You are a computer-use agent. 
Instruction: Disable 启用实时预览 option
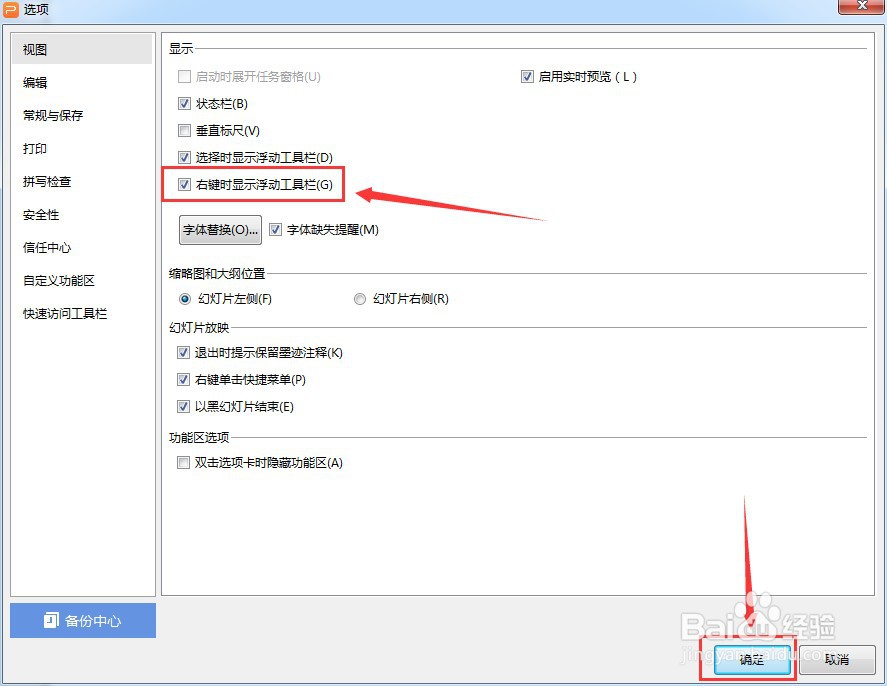(x=525, y=76)
